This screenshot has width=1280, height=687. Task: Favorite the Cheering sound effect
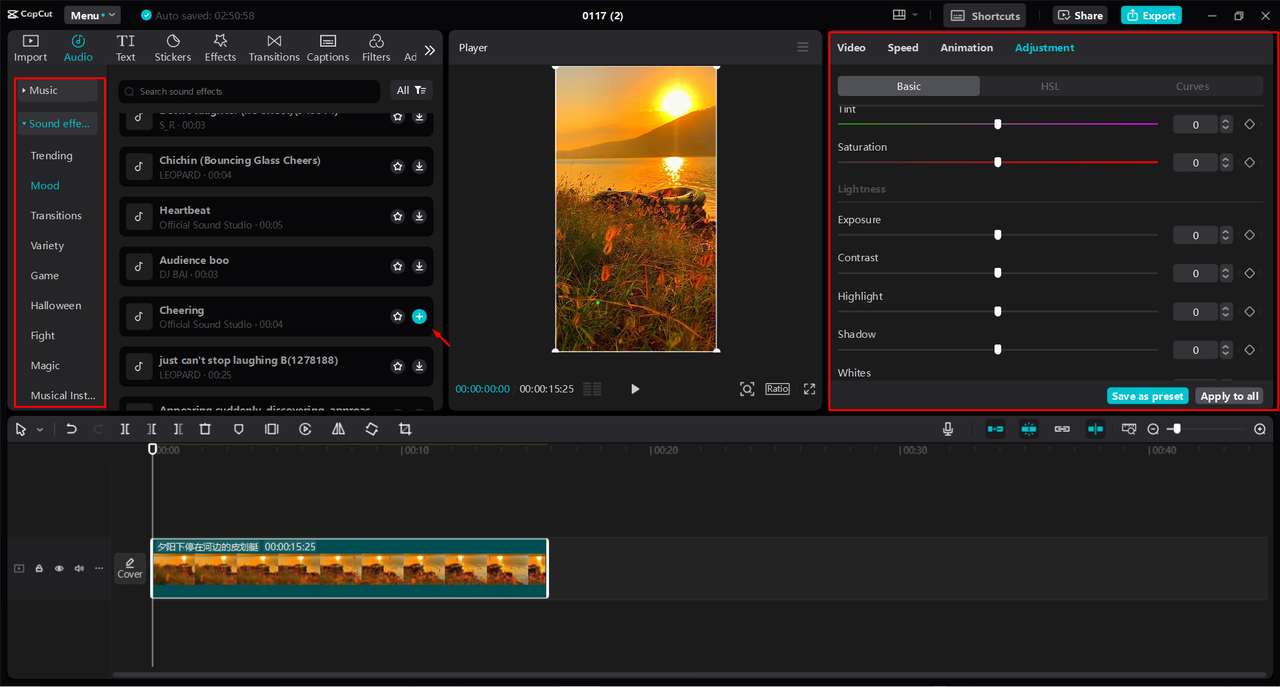(397, 316)
